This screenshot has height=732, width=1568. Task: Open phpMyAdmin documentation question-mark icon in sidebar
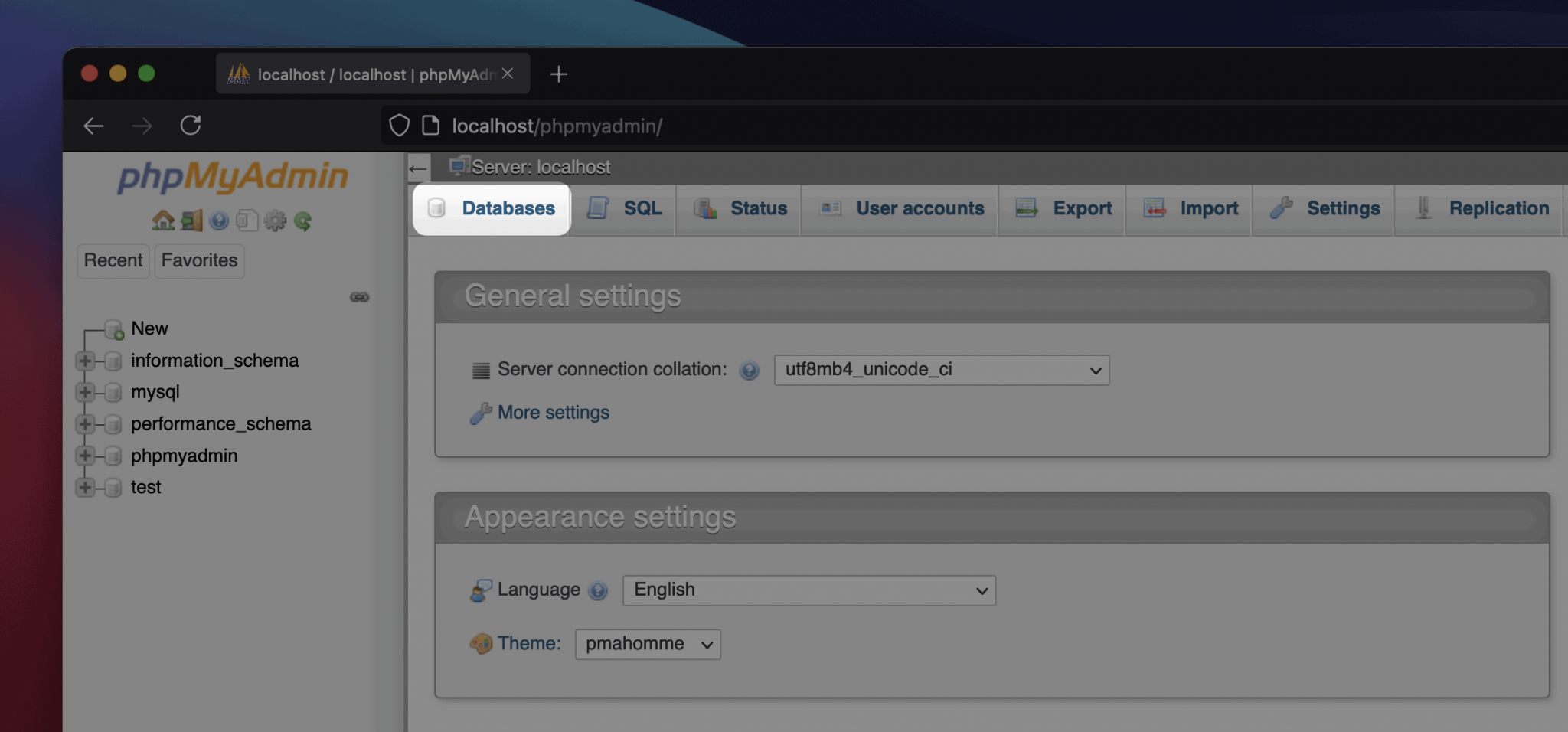[219, 221]
